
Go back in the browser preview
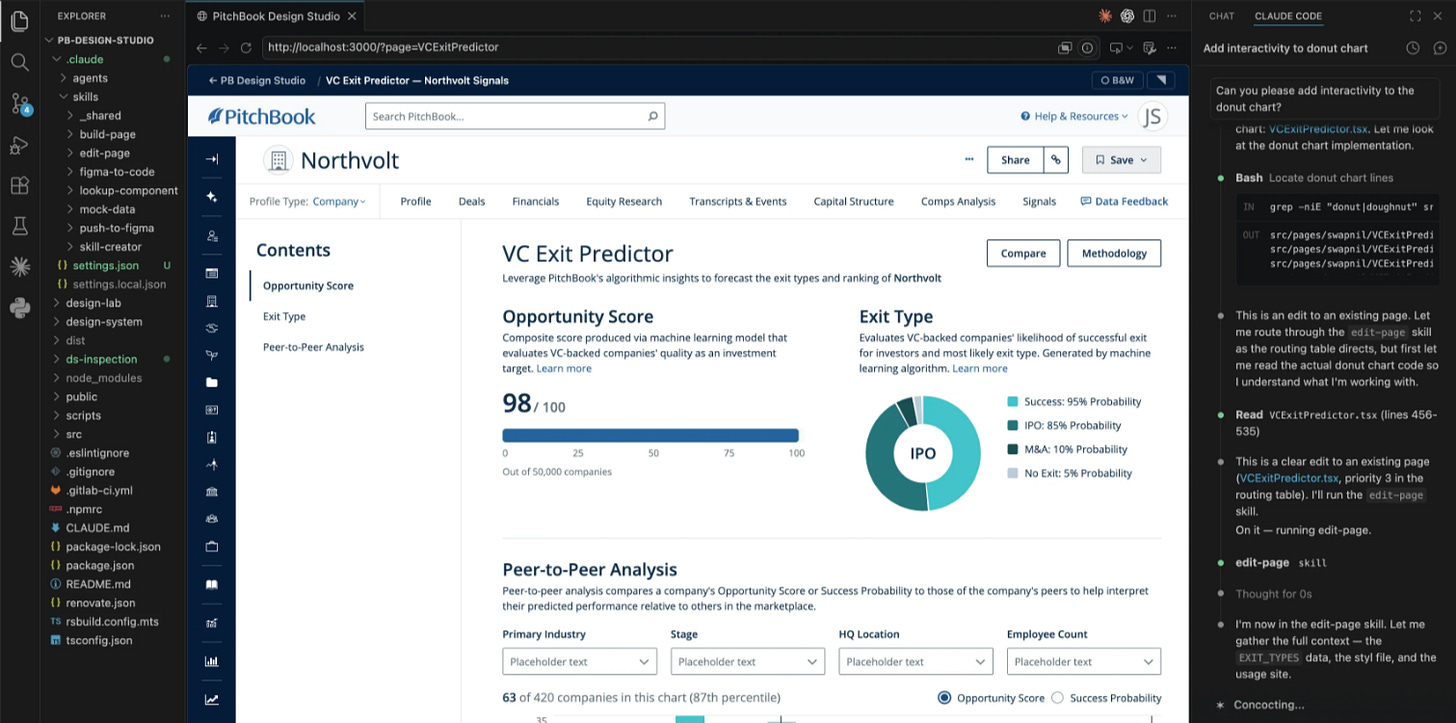pos(201,47)
